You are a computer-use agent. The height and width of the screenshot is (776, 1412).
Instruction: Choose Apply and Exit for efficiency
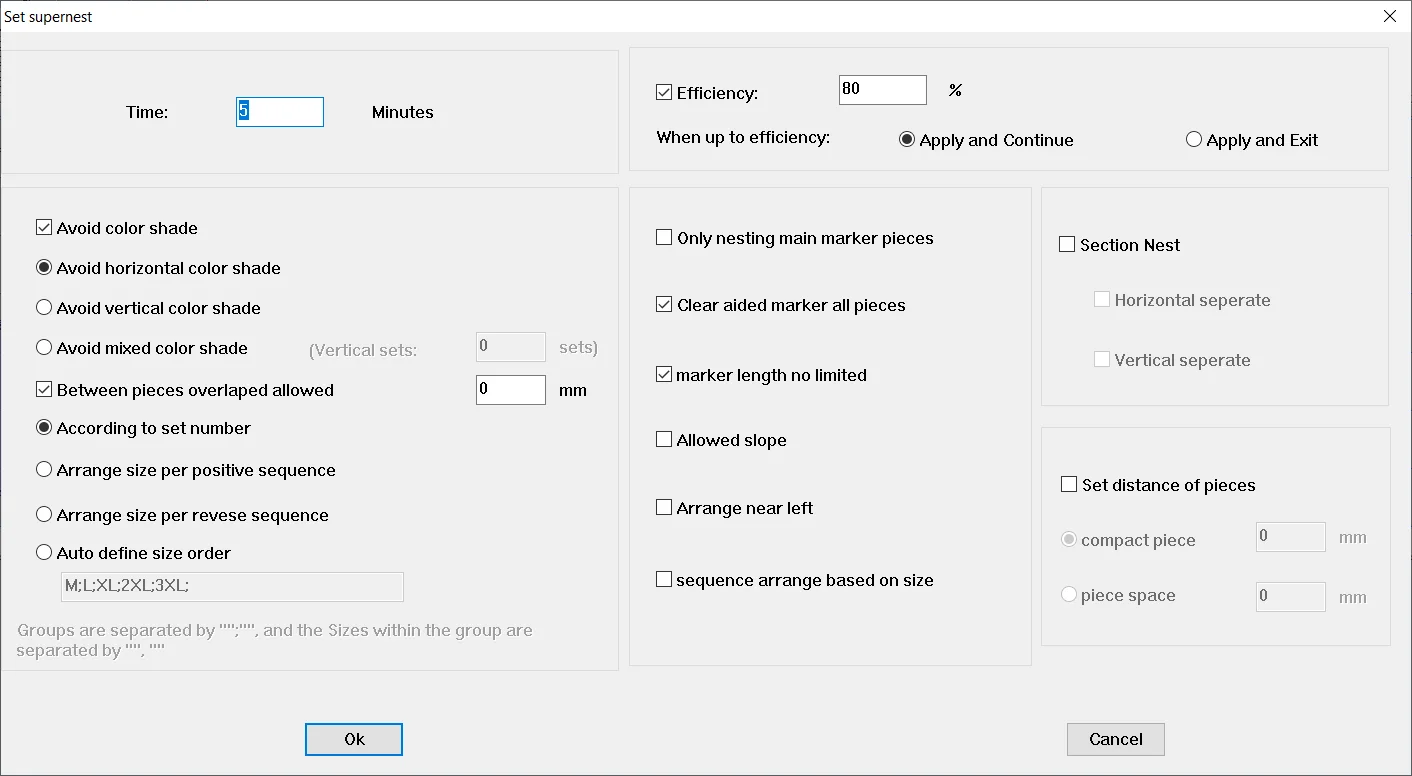(x=1193, y=139)
